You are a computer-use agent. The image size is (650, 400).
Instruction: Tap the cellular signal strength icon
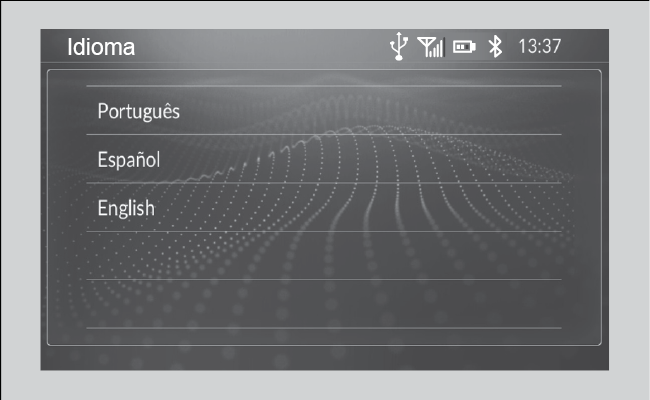point(431,46)
